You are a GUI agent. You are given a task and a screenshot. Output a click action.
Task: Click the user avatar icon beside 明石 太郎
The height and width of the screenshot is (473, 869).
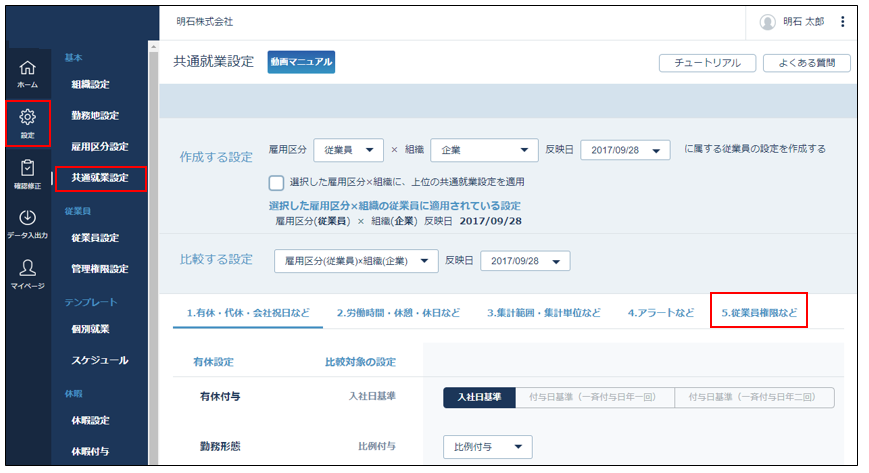[x=767, y=22]
